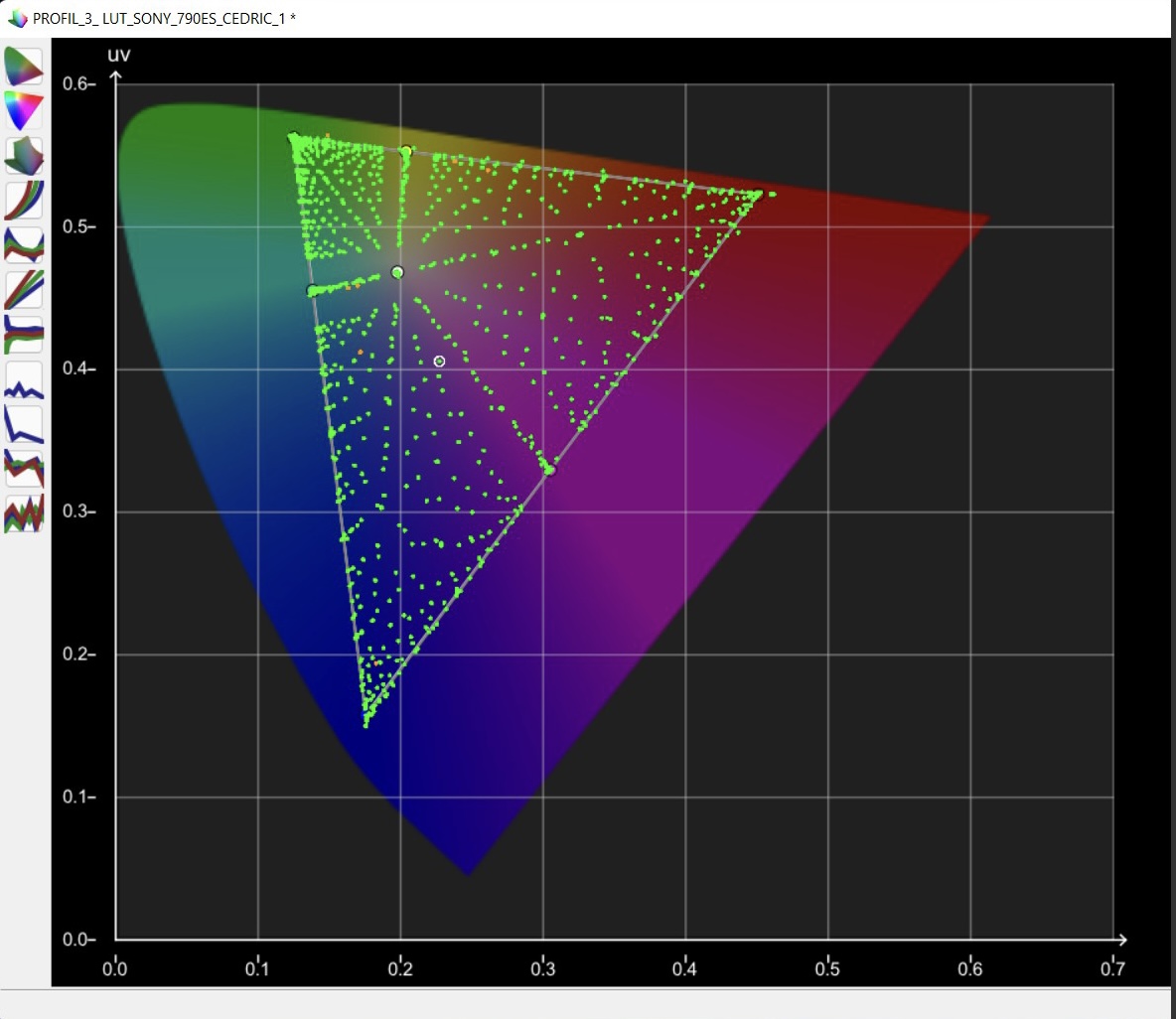Show the curved RGB gamma graph icon

24,201
